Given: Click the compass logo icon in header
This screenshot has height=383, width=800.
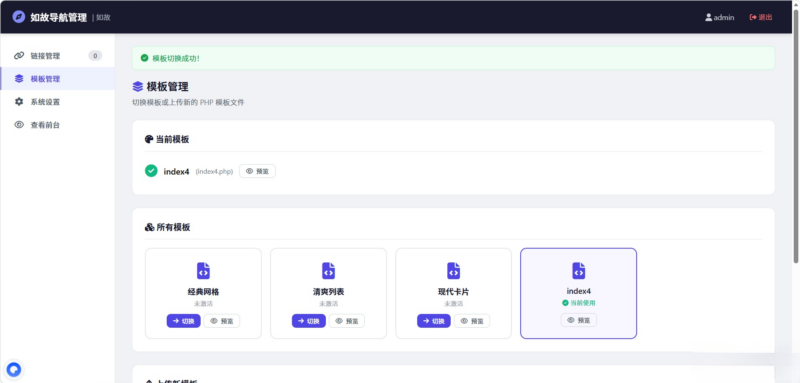Looking at the screenshot, I should (18, 17).
